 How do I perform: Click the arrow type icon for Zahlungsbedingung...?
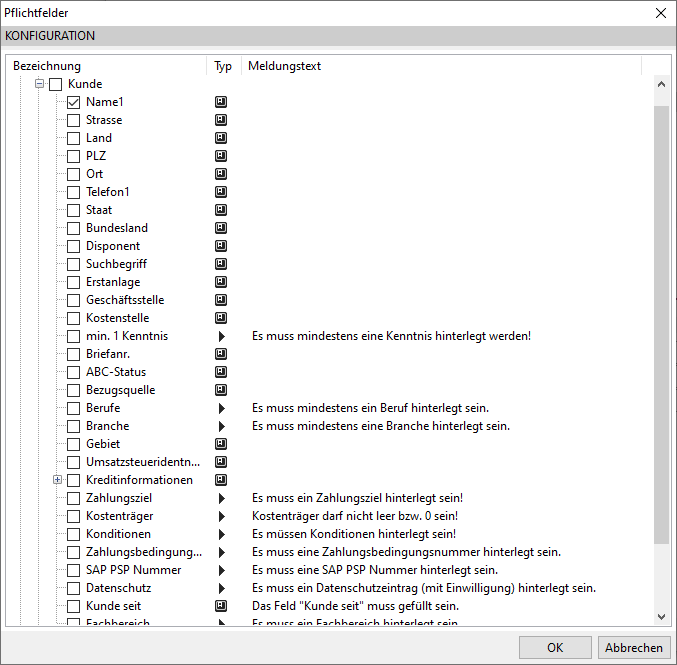point(221,552)
